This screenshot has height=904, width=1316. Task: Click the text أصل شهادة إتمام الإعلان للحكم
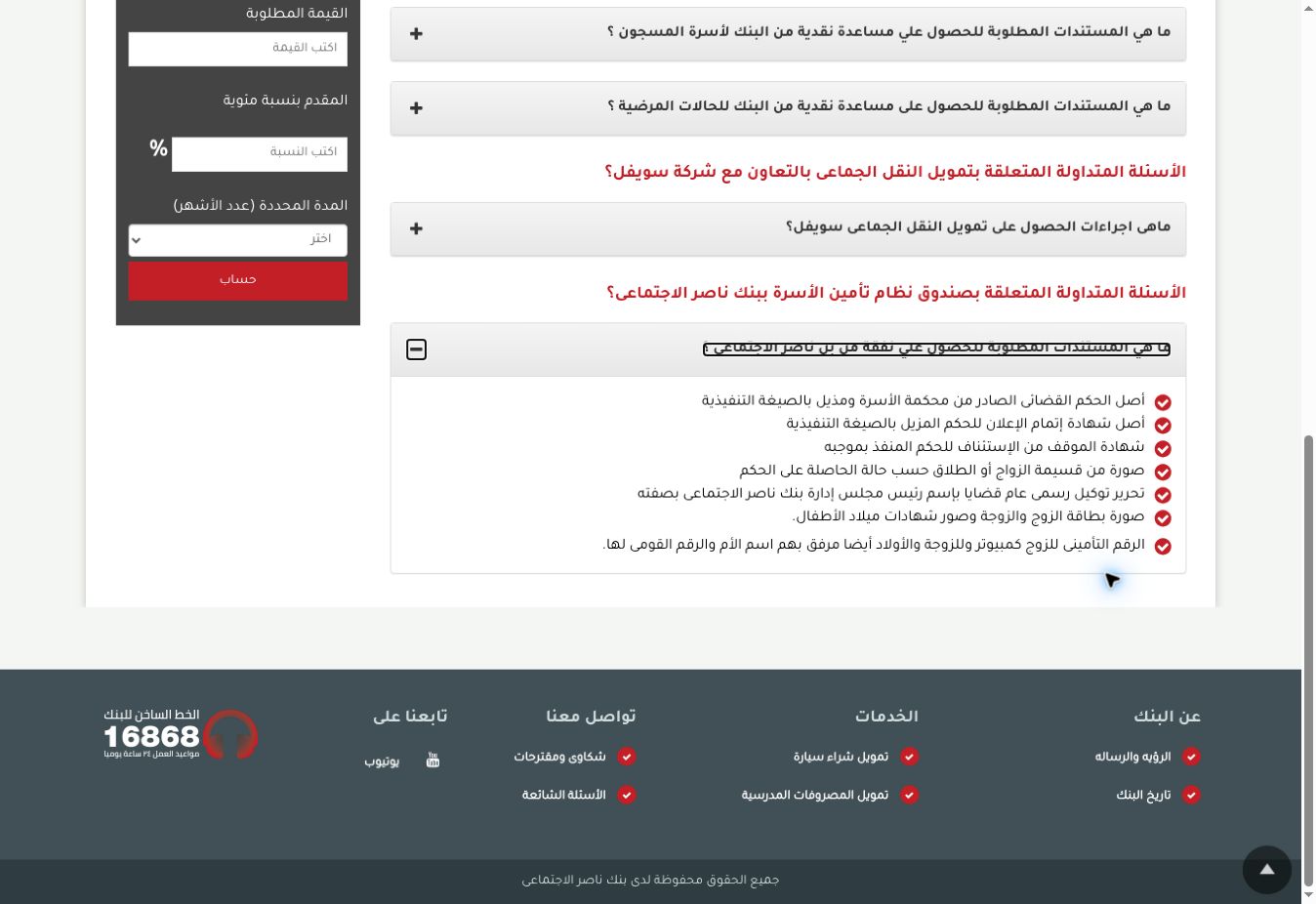click(x=965, y=424)
